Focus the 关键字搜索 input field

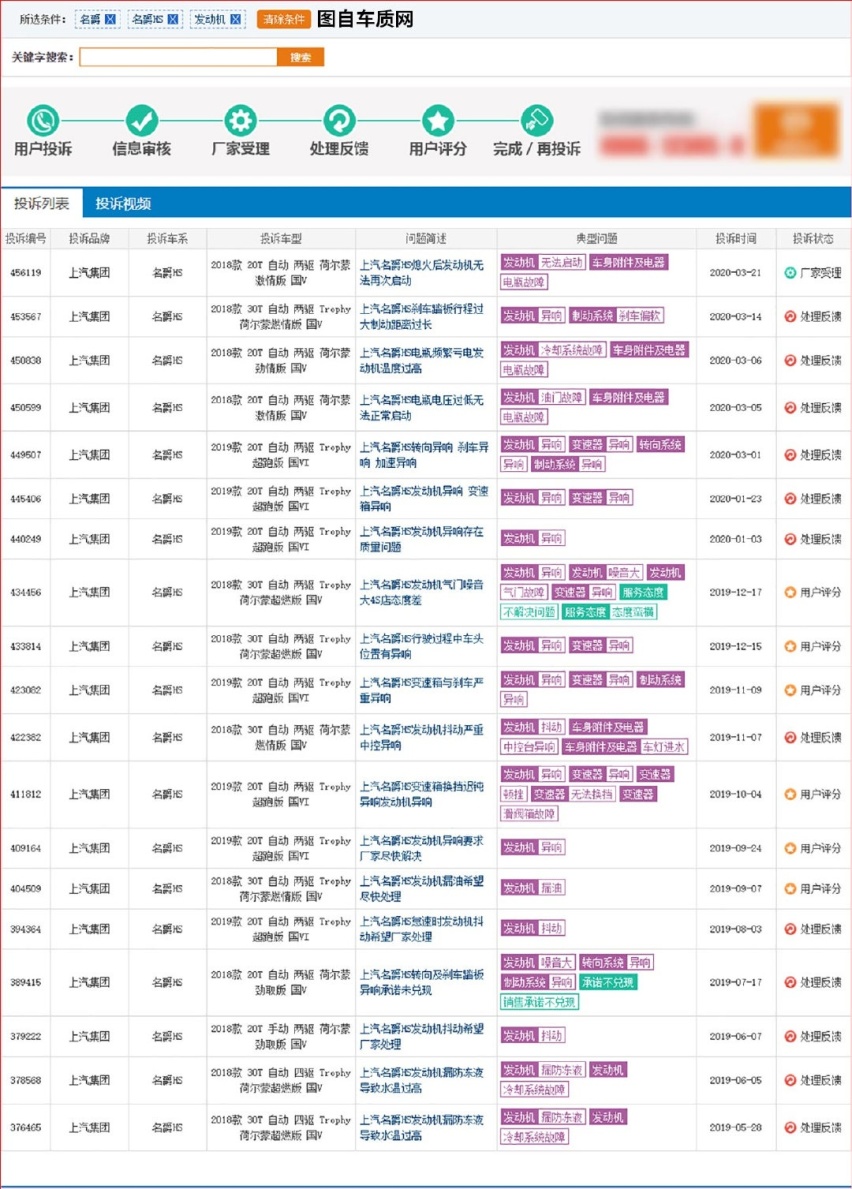pyautogui.click(x=178, y=57)
